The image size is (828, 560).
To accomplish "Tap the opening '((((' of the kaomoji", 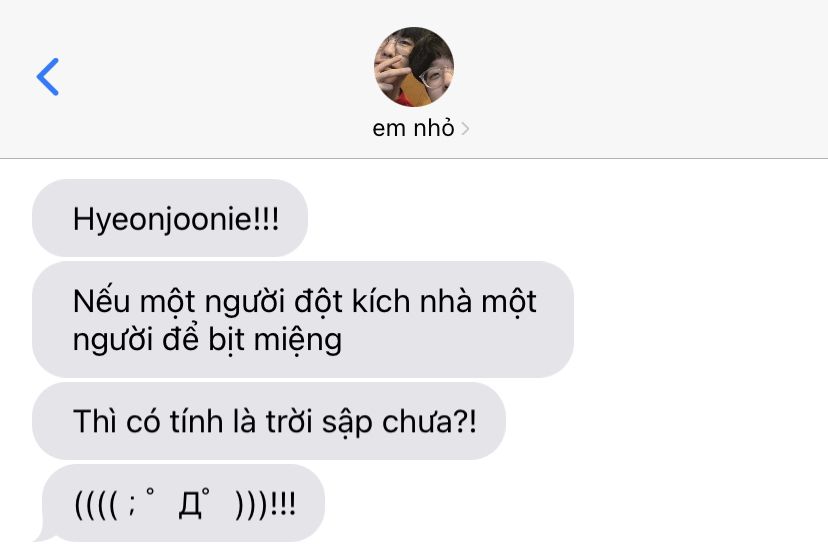I will tap(96, 505).
